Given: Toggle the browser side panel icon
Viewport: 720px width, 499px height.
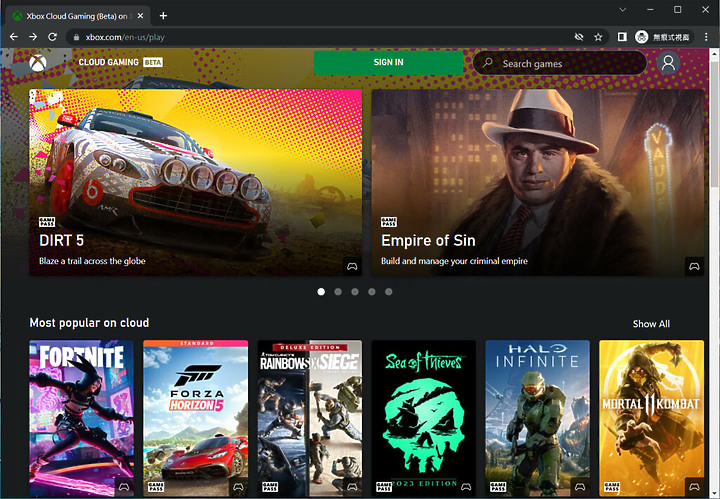Looking at the screenshot, I should [x=622, y=37].
